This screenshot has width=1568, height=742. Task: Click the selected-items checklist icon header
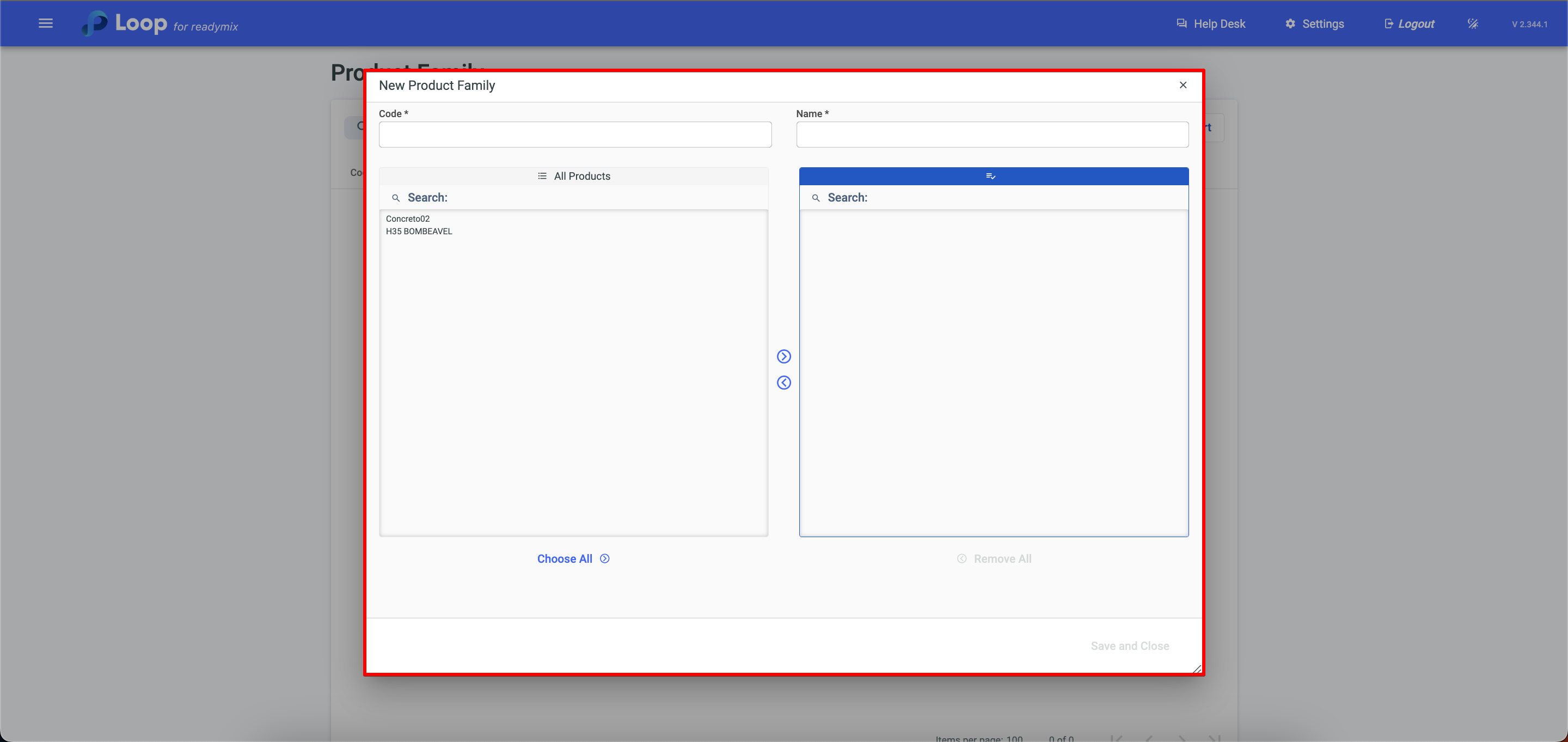tap(990, 176)
